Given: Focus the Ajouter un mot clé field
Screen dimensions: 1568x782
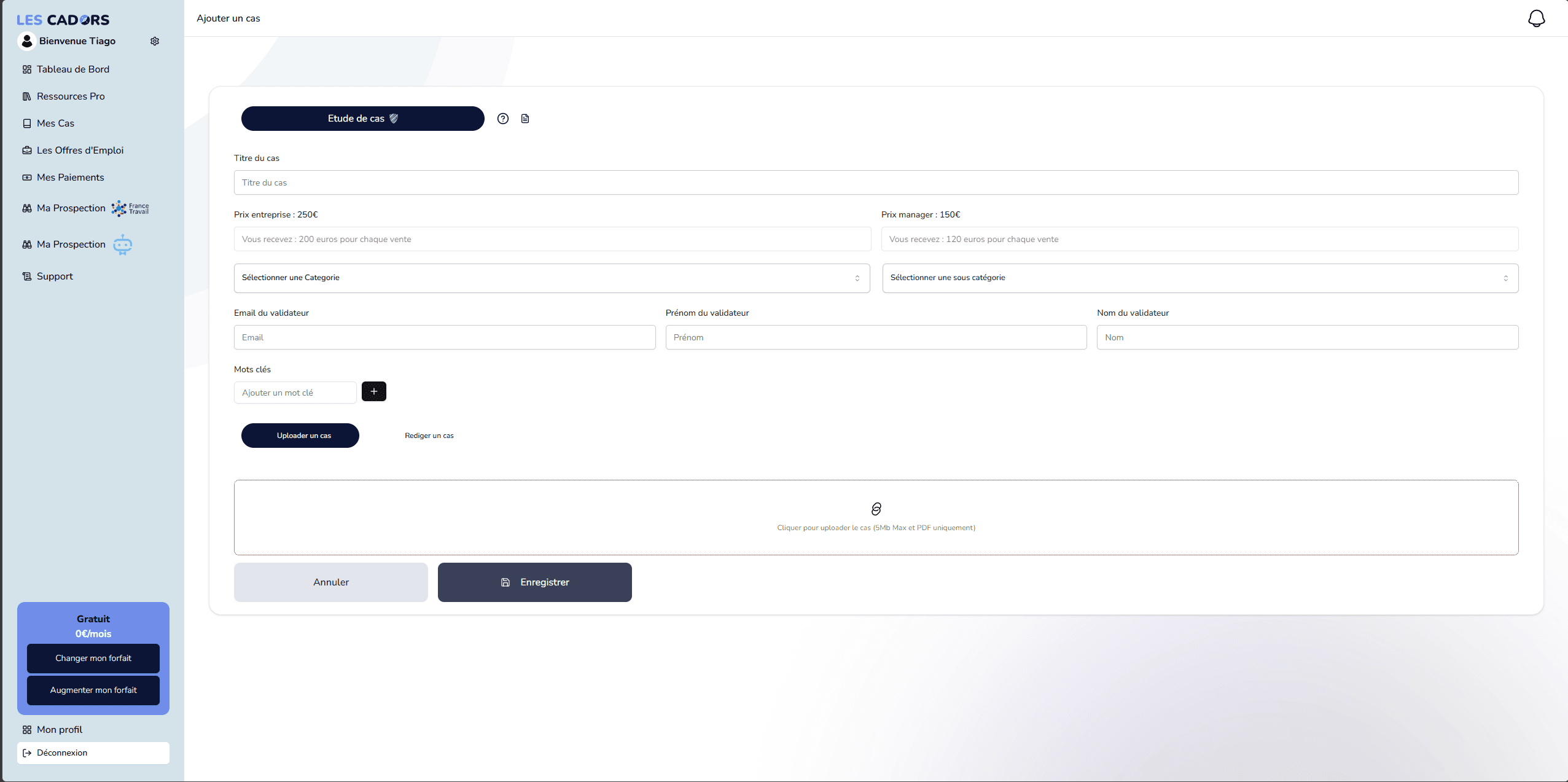Looking at the screenshot, I should tap(295, 393).
